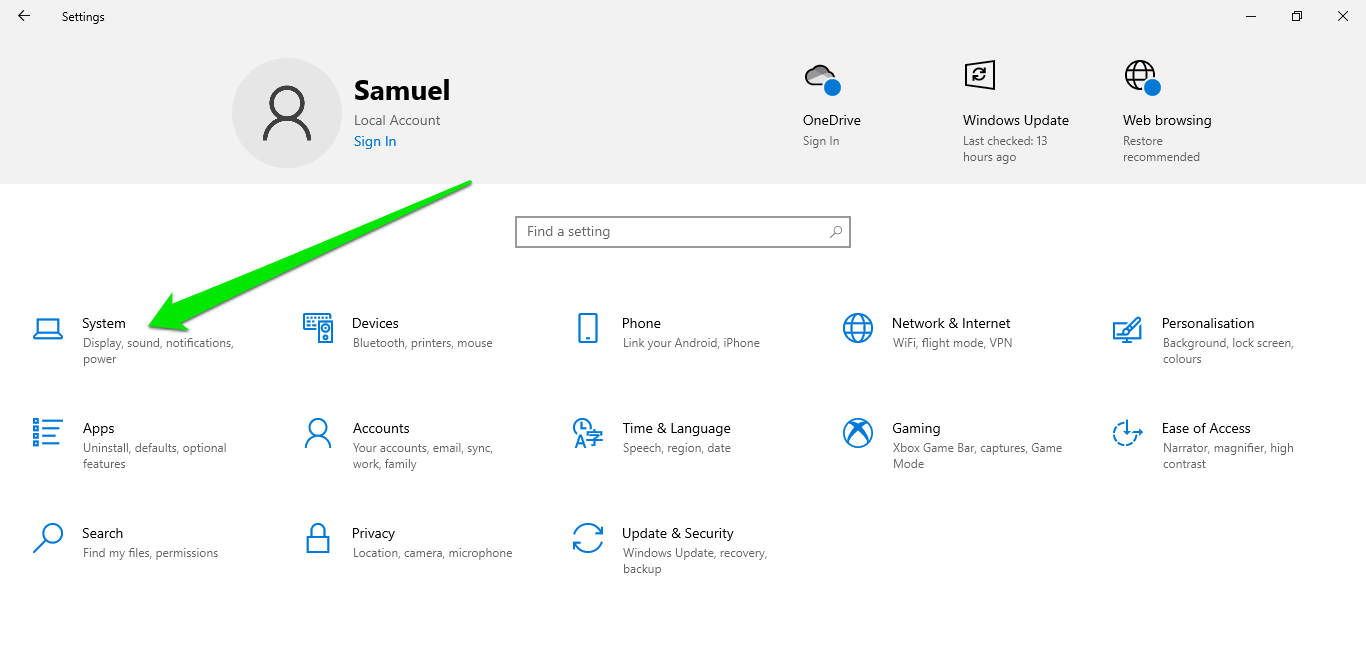Click the Web browsing header label
The image size is (1366, 663).
(1167, 120)
